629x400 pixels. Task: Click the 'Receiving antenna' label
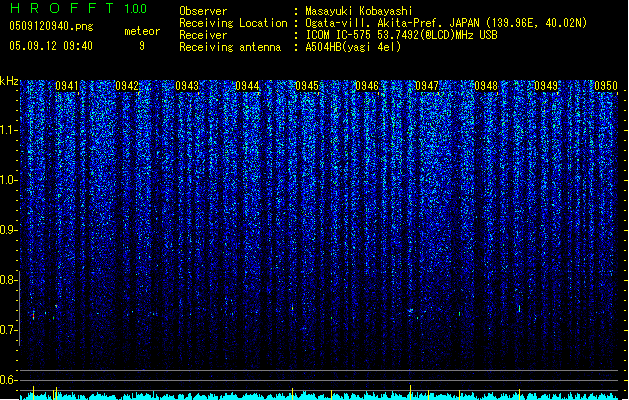point(230,47)
